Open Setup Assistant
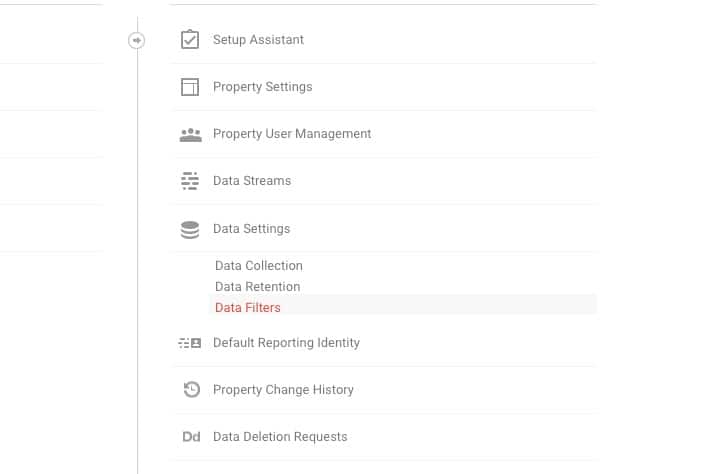The image size is (702, 474). click(x=258, y=40)
